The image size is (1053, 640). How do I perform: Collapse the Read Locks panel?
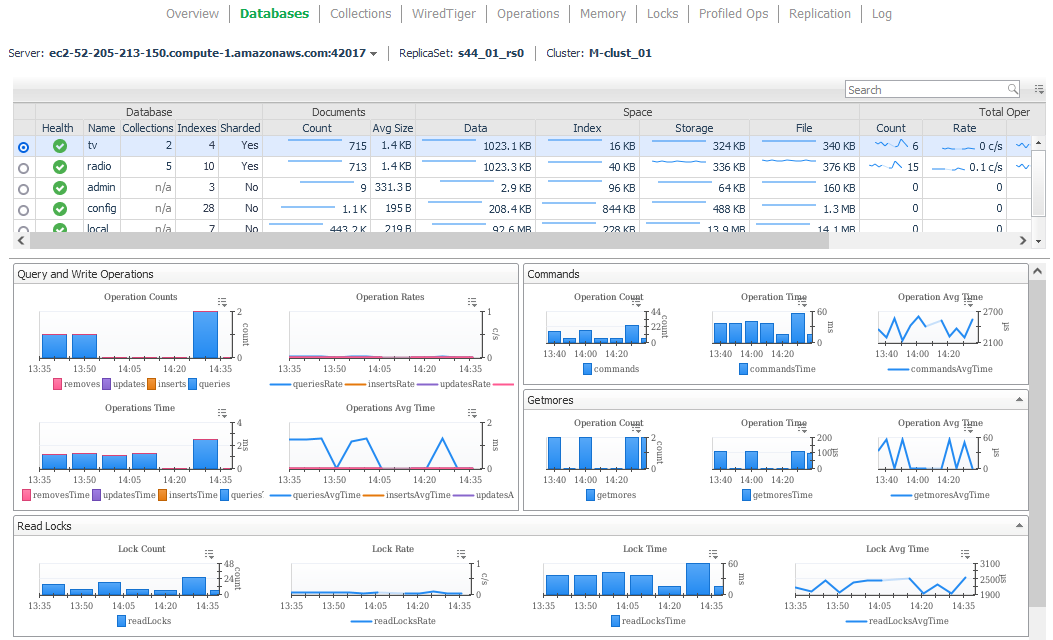[x=1019, y=525]
